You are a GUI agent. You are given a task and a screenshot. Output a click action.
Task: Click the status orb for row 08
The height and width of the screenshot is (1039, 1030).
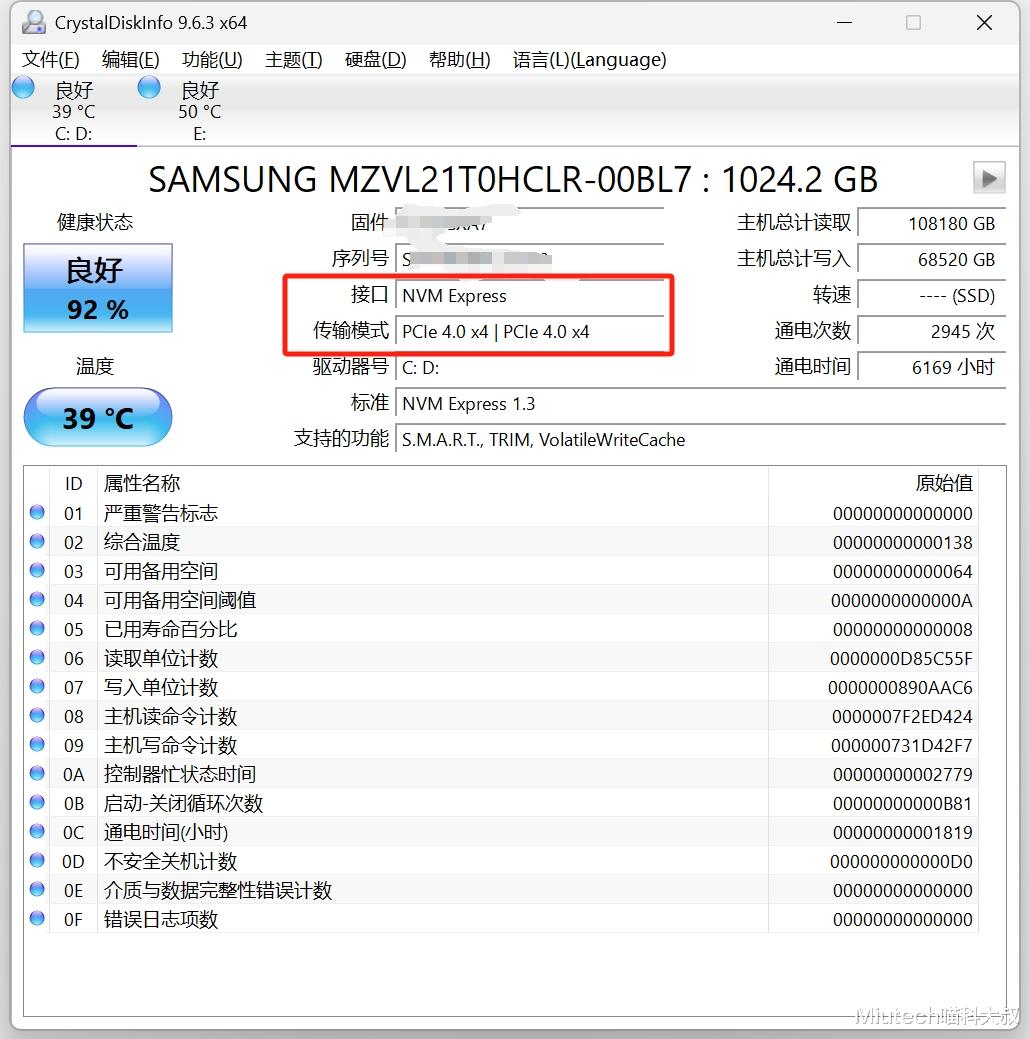37,715
